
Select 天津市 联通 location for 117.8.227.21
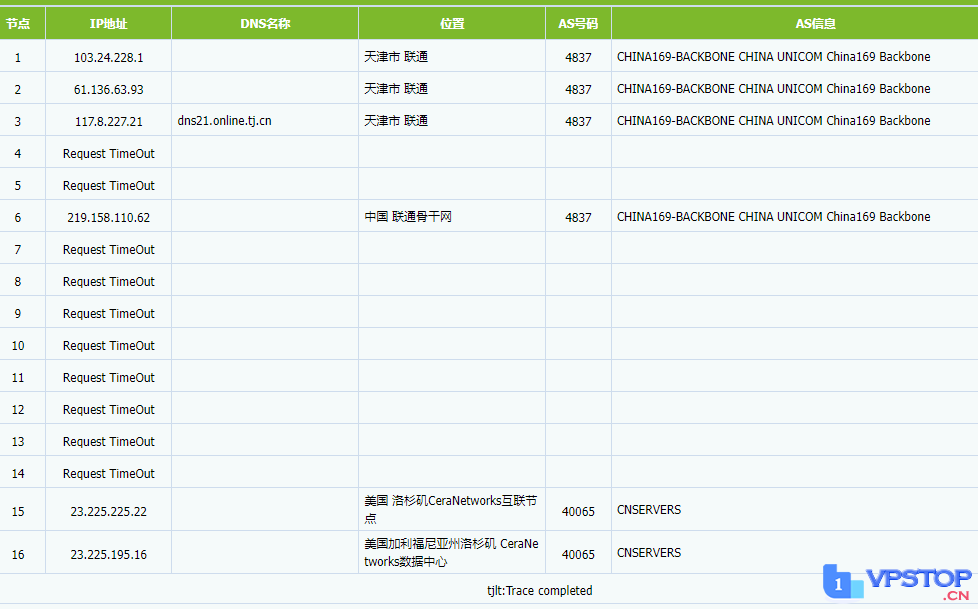(396, 120)
